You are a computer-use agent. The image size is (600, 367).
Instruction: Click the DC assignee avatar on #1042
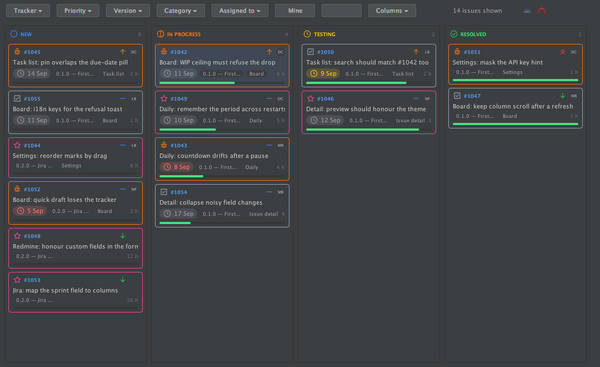tap(280, 52)
